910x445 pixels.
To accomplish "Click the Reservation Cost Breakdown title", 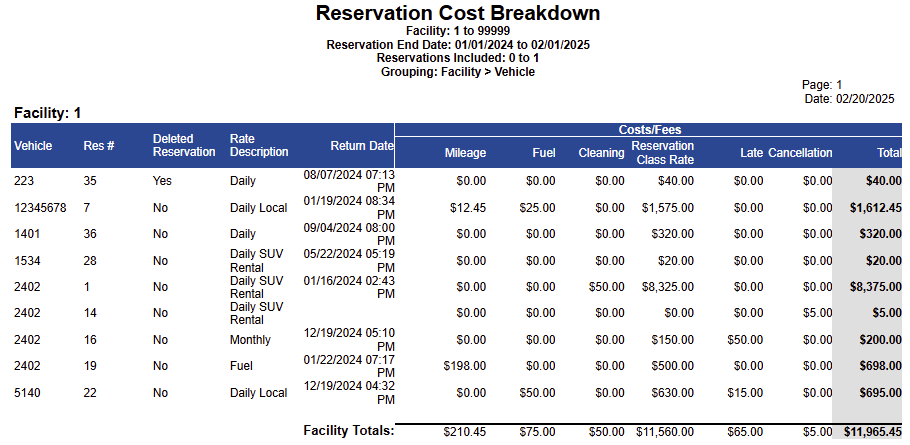I will tap(458, 14).
